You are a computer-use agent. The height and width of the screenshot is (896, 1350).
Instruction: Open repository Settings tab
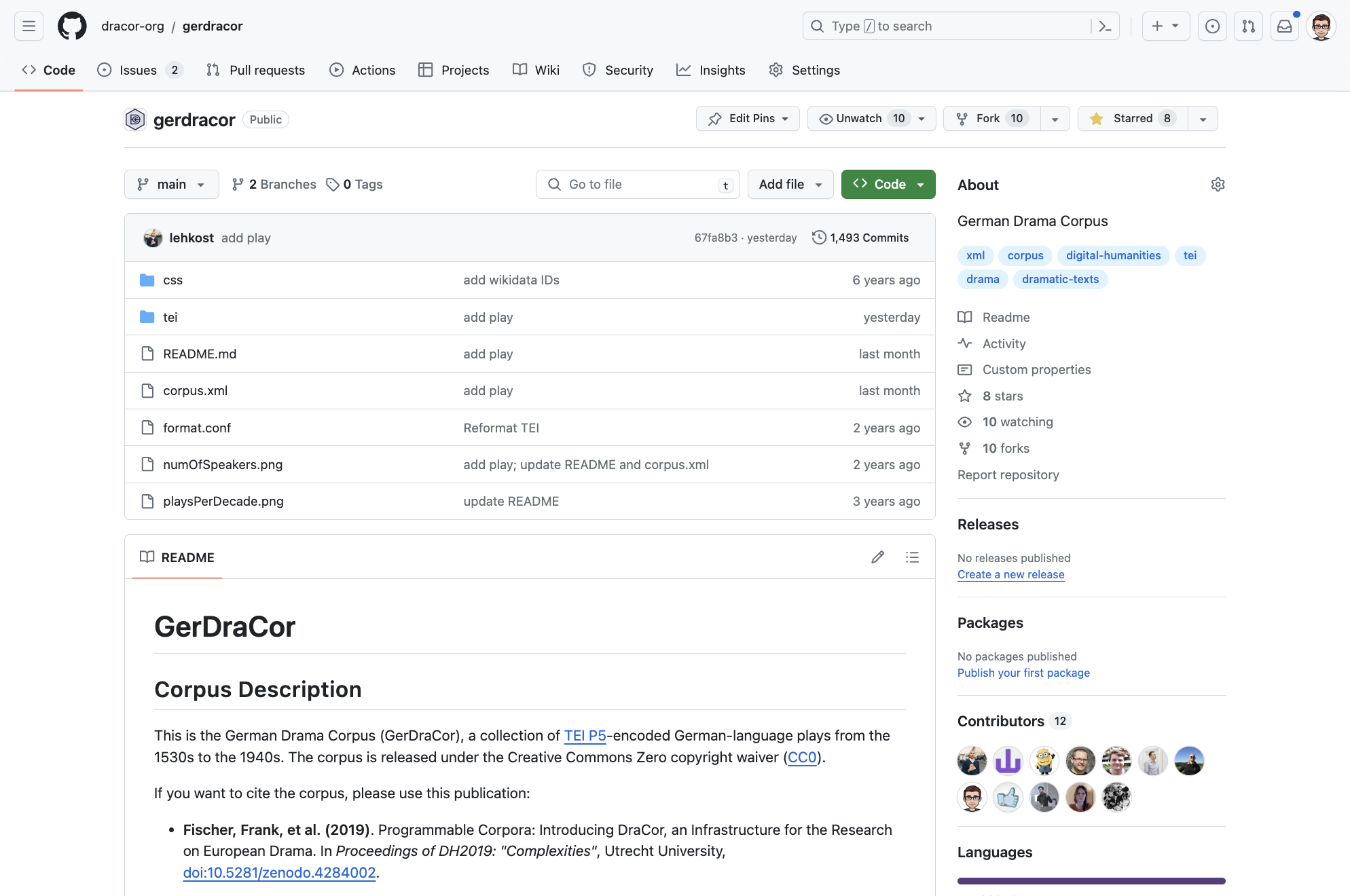tap(804, 70)
